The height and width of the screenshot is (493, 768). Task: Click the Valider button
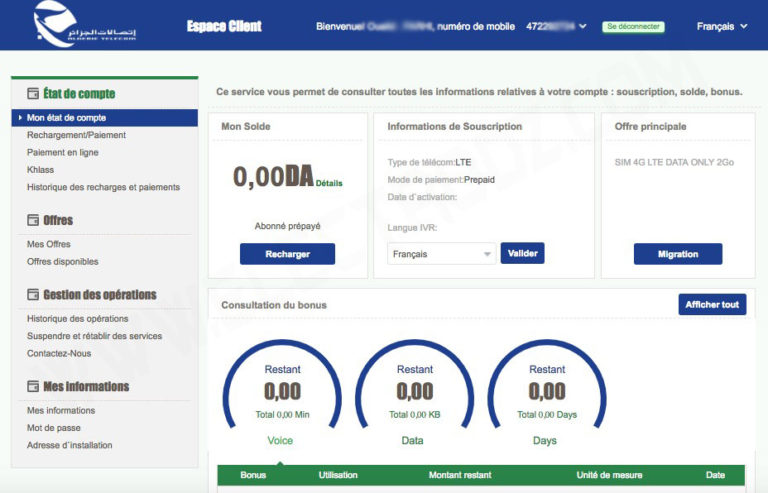click(522, 253)
